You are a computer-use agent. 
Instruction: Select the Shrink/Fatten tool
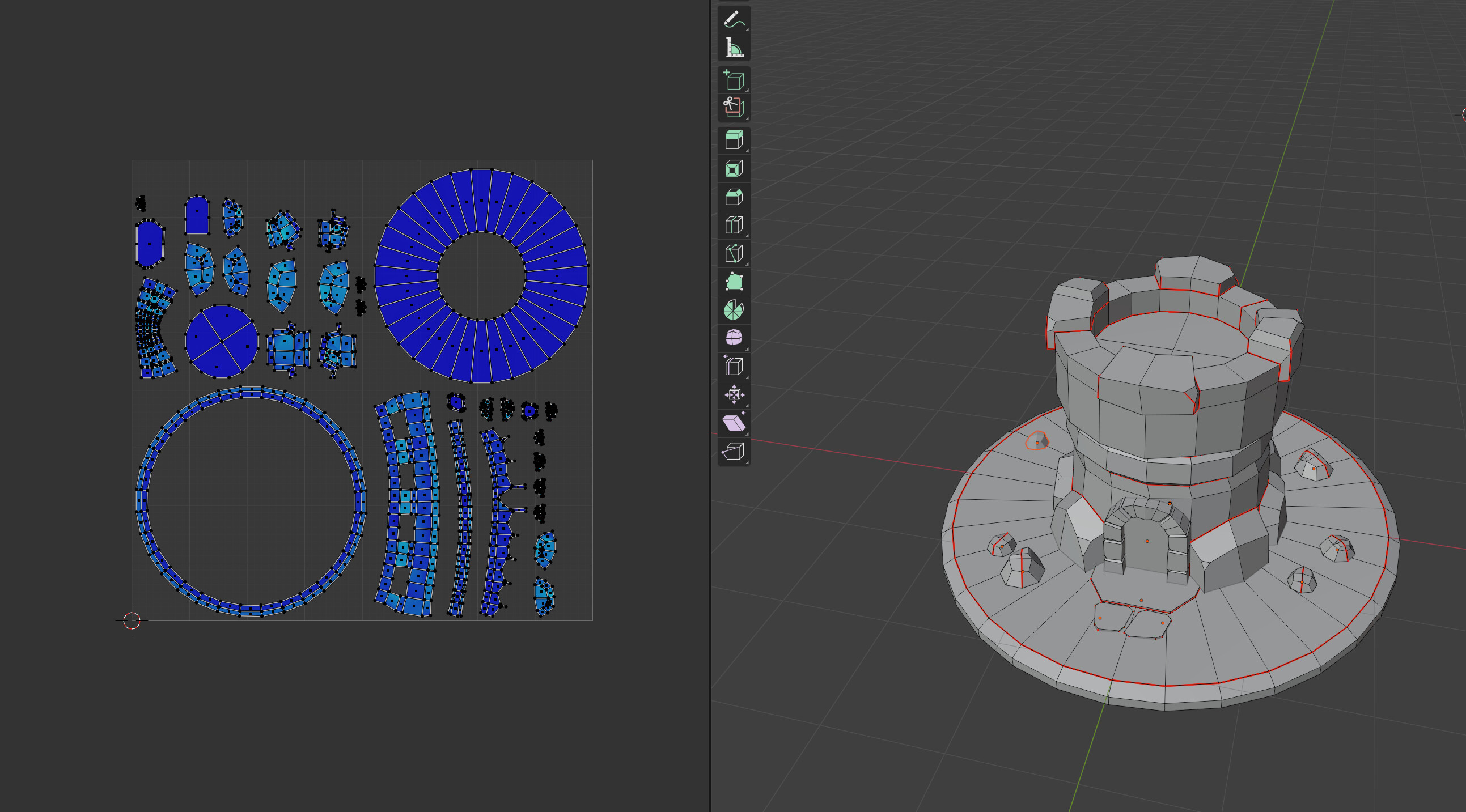pyautogui.click(x=734, y=394)
